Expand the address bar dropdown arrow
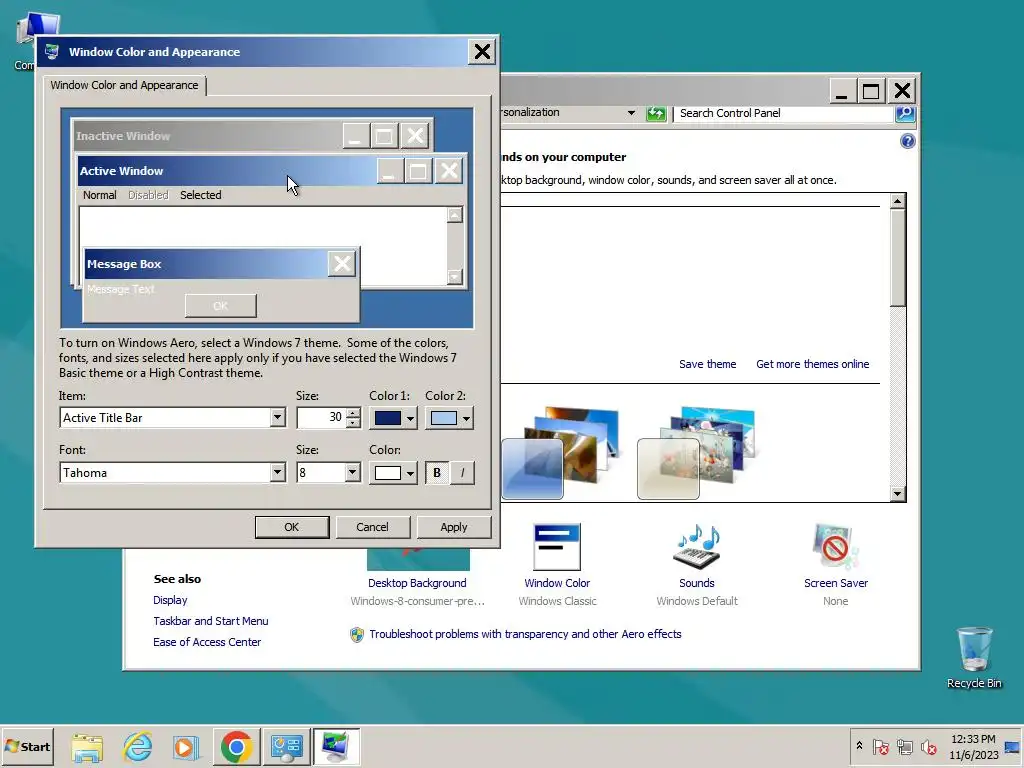The image size is (1024, 768). click(x=631, y=113)
